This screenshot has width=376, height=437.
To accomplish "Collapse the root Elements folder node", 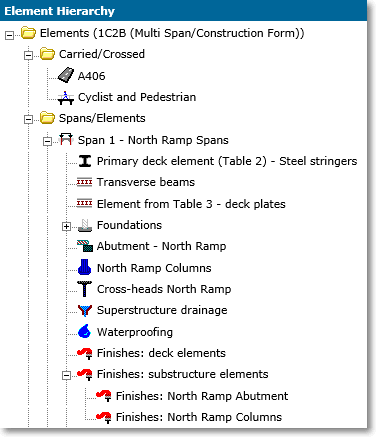I will point(10,35).
